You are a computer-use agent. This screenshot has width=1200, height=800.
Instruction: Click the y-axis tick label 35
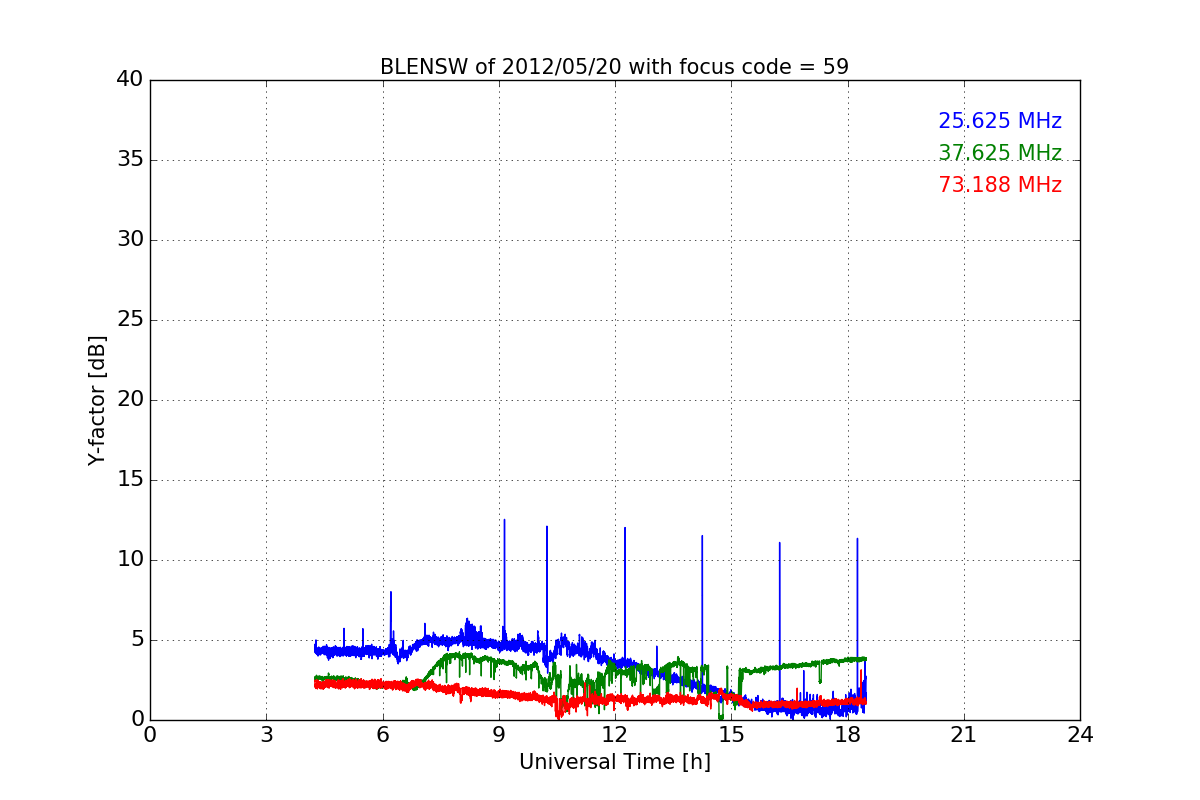coord(130,160)
